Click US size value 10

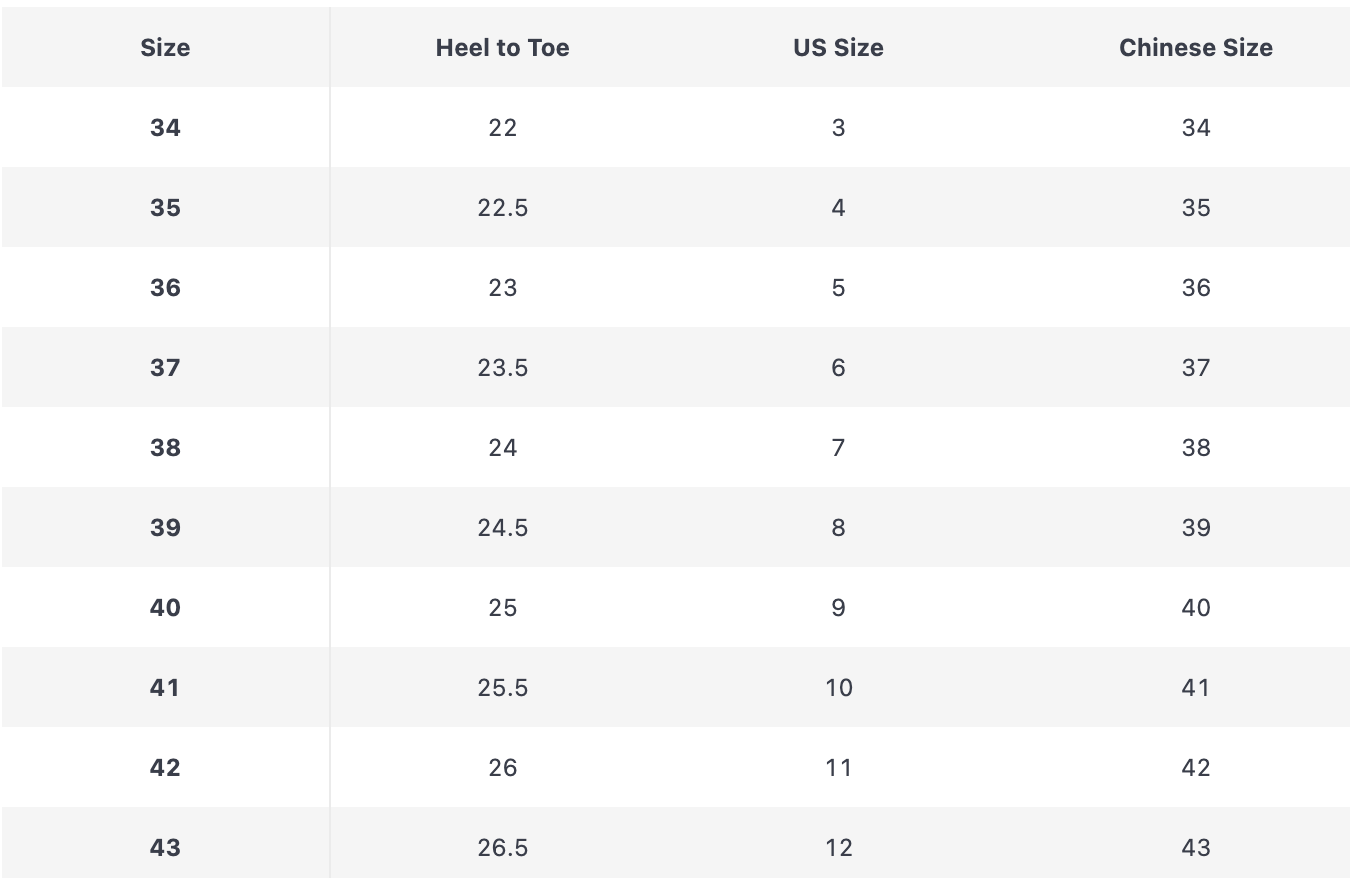click(838, 687)
